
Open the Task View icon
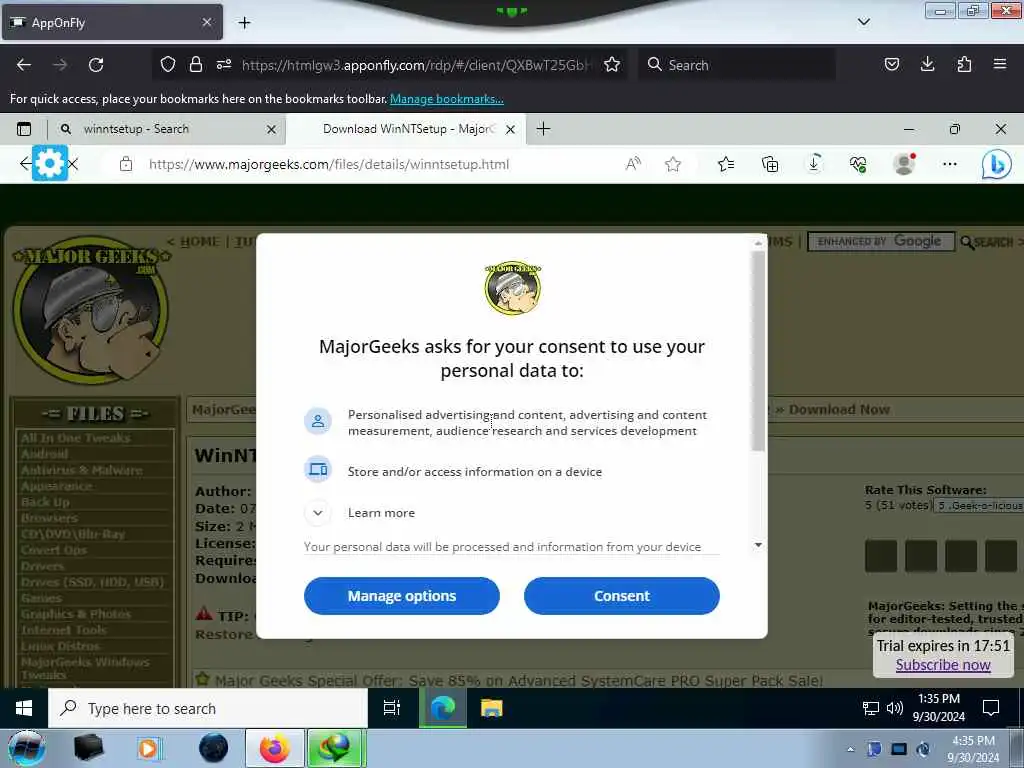[x=391, y=708]
